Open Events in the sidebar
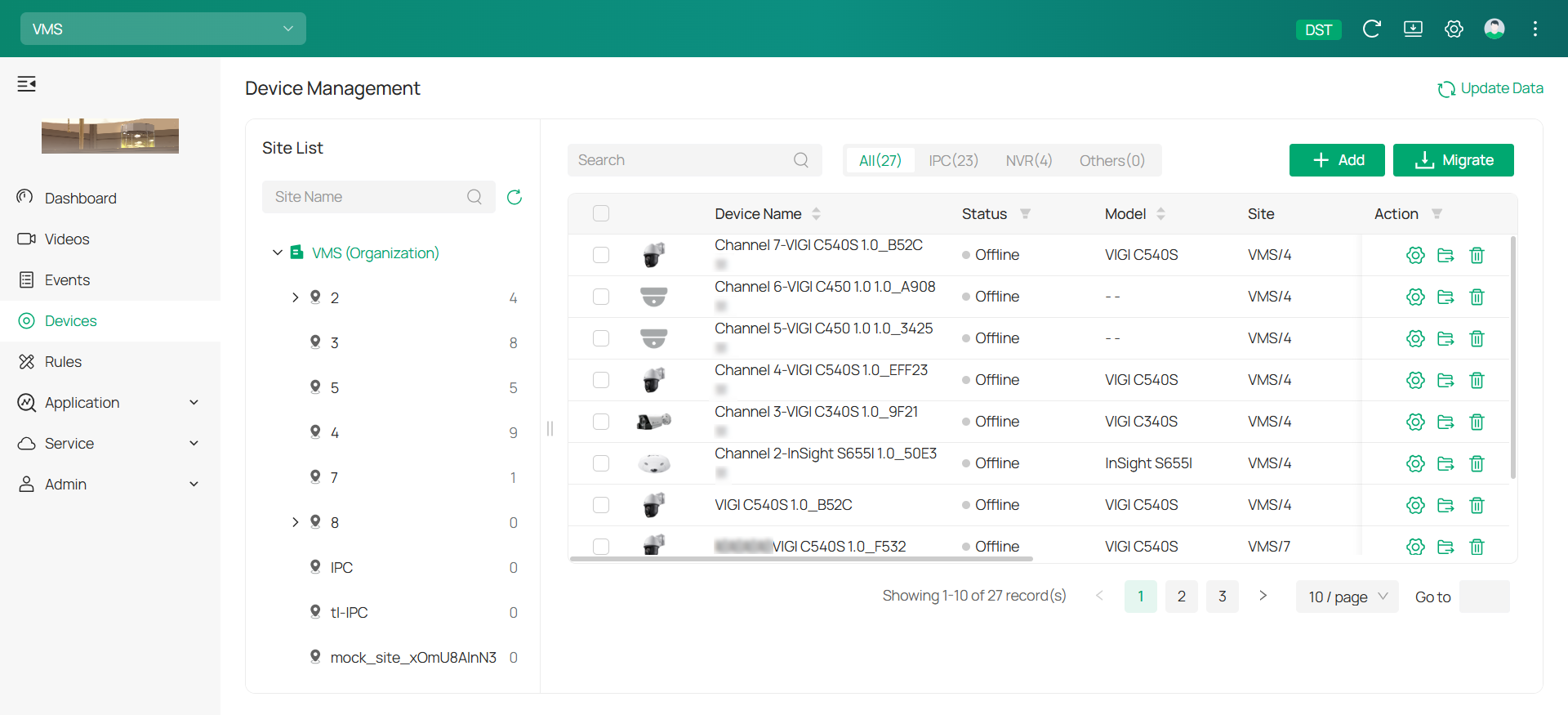1568x715 pixels. coord(67,280)
